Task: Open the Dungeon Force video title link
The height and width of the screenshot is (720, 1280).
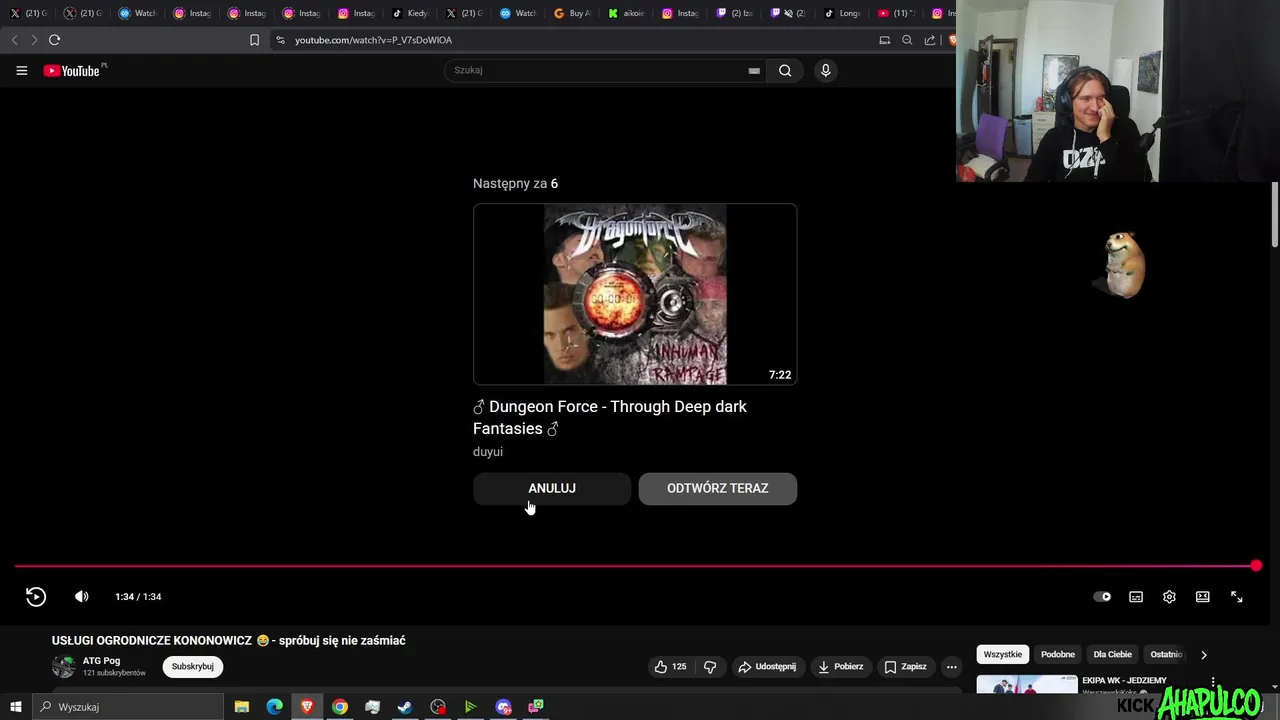Action: (610, 417)
